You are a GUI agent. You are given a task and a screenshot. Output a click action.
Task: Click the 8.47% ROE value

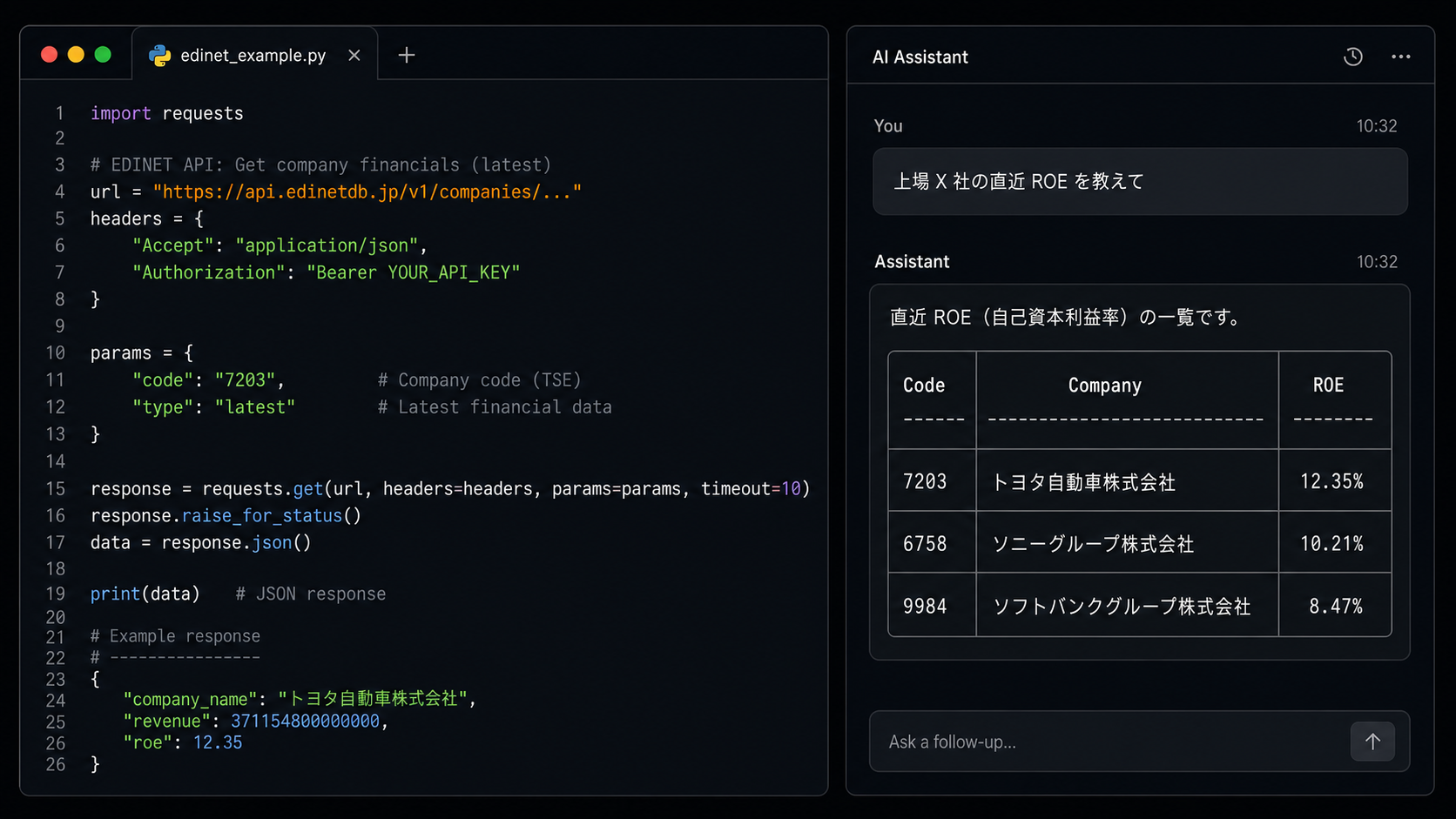click(x=1336, y=607)
